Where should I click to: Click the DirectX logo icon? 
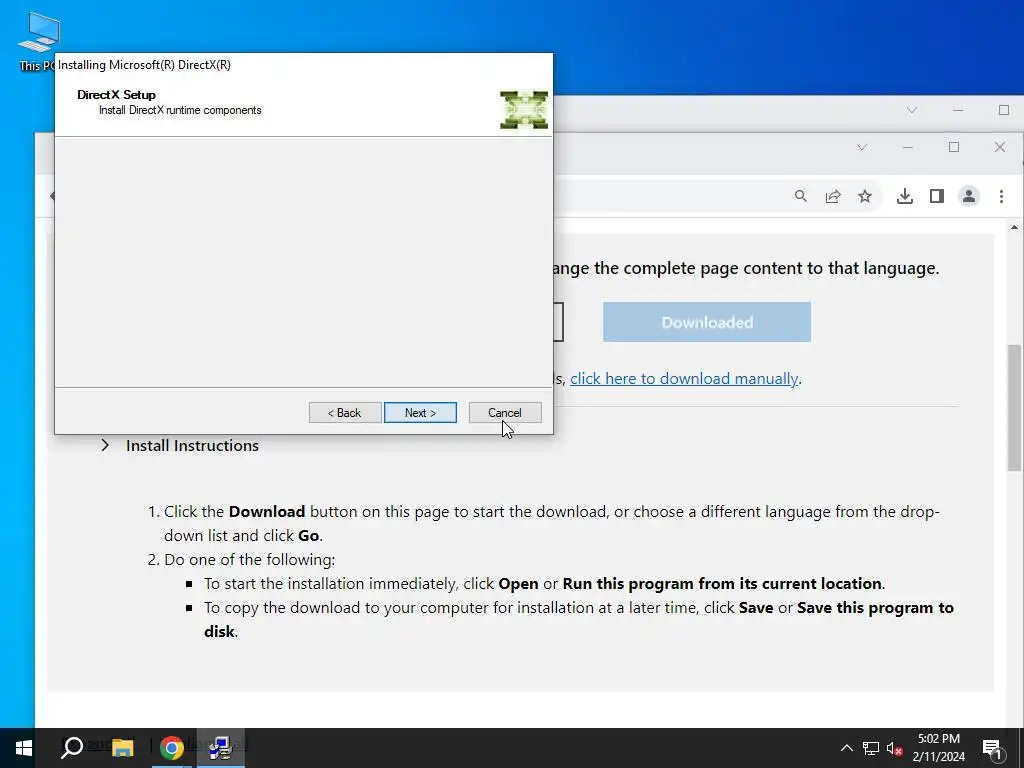point(524,110)
